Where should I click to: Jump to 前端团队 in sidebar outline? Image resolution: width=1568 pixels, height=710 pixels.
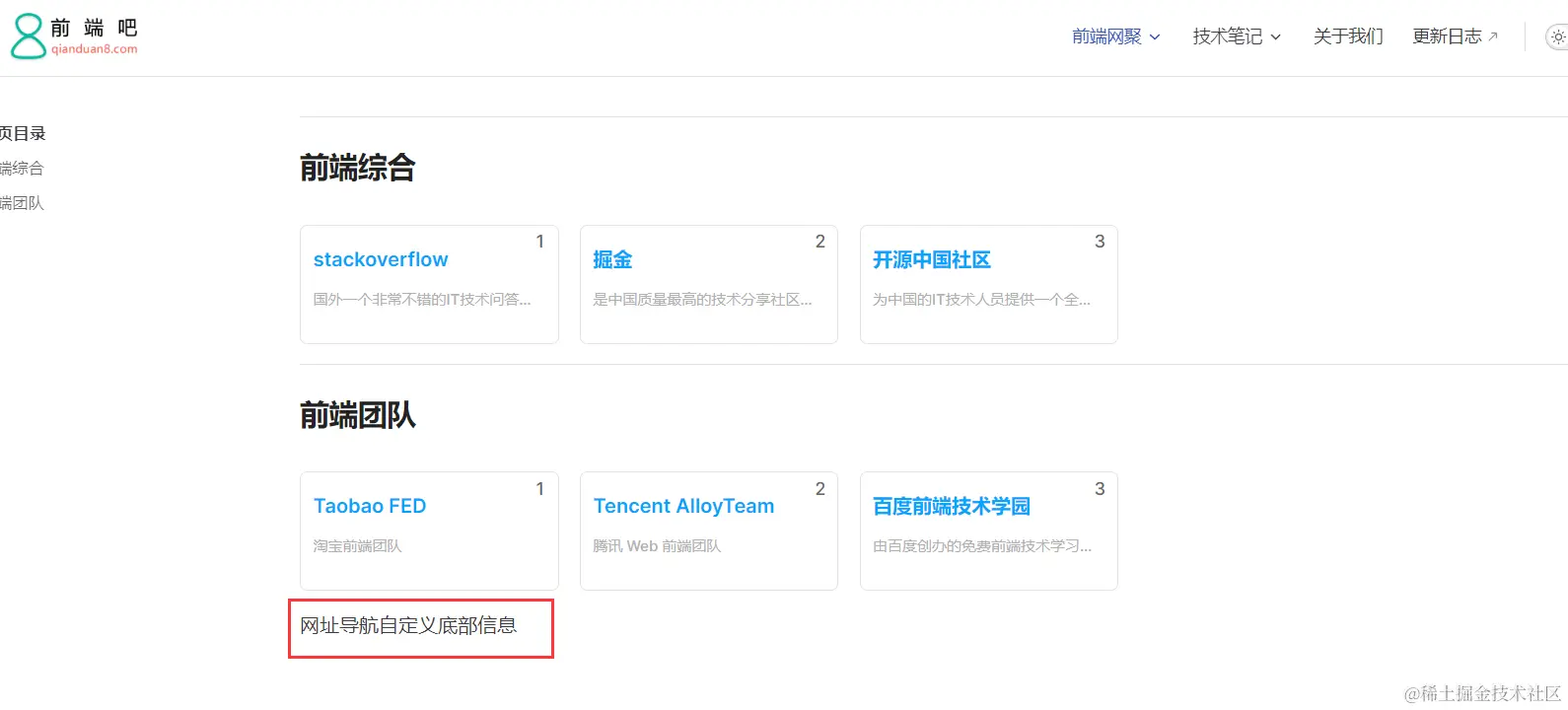coord(22,203)
